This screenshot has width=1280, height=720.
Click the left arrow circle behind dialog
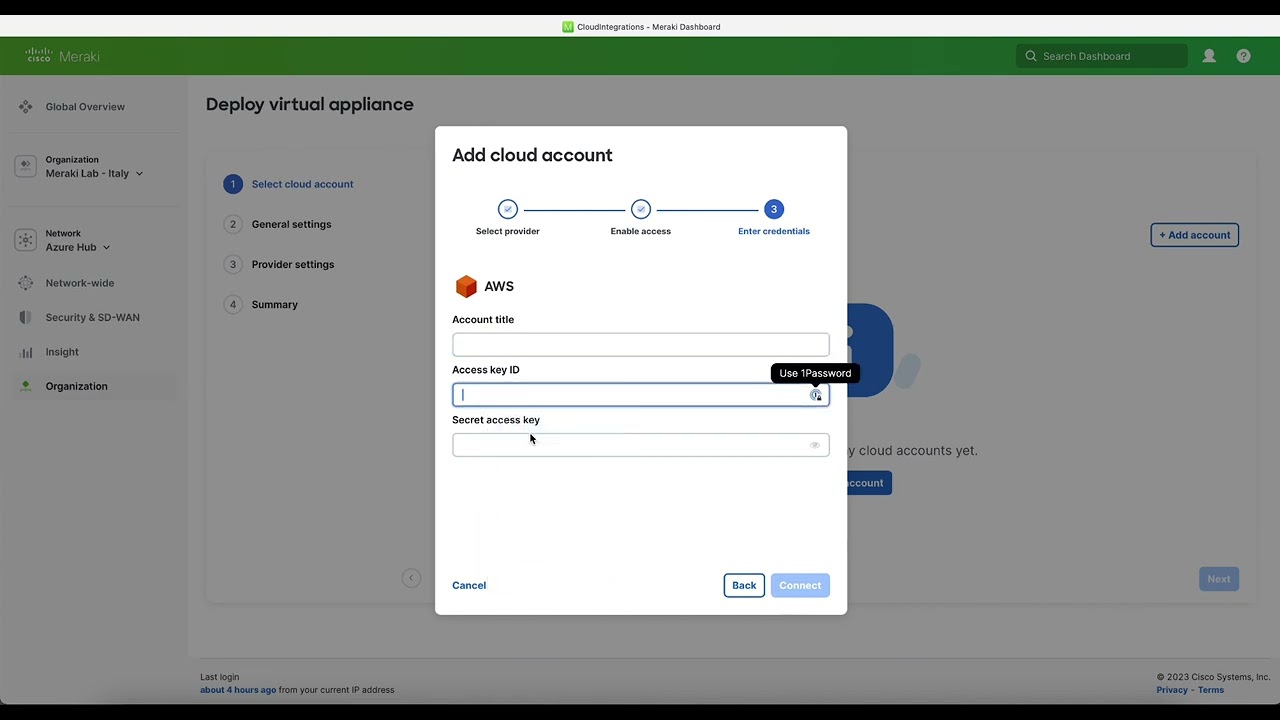pos(411,578)
